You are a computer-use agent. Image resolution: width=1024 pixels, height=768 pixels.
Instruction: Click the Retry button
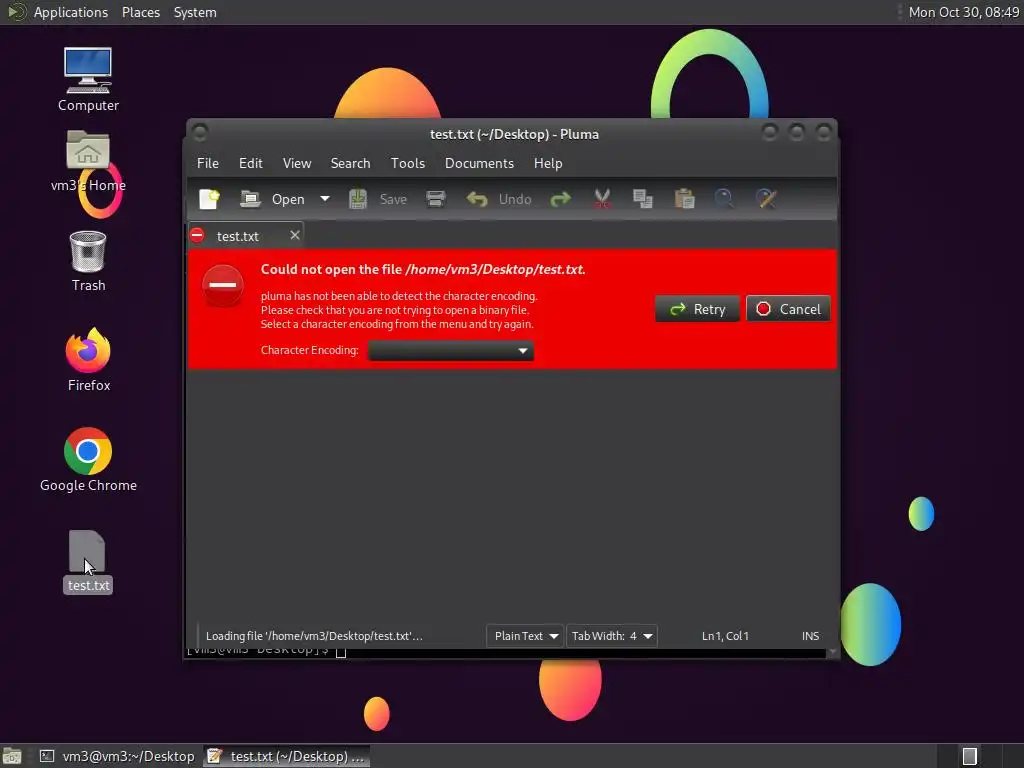(697, 309)
